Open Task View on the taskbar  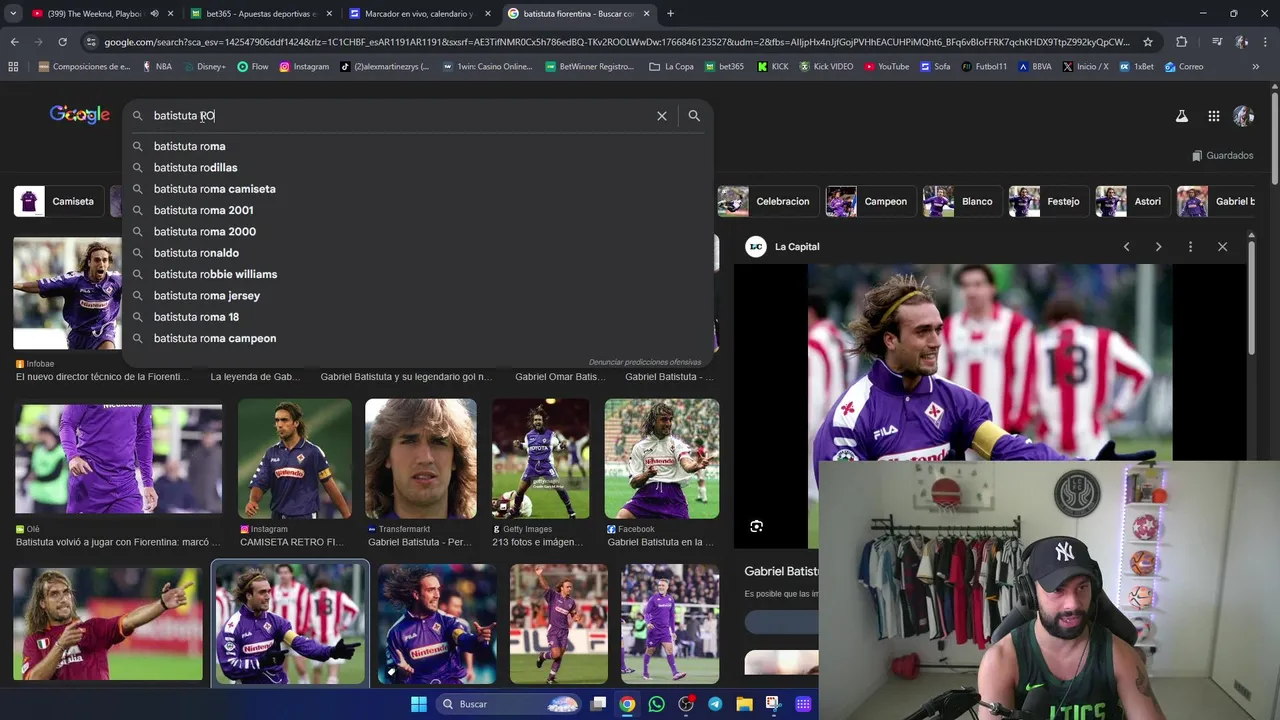[598, 704]
